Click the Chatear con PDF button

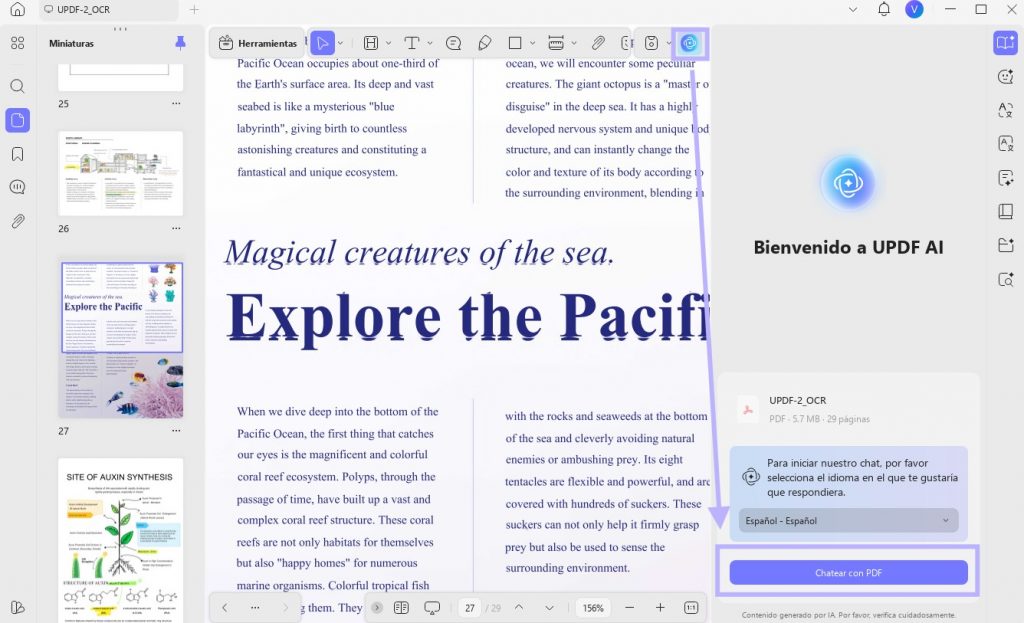click(848, 573)
